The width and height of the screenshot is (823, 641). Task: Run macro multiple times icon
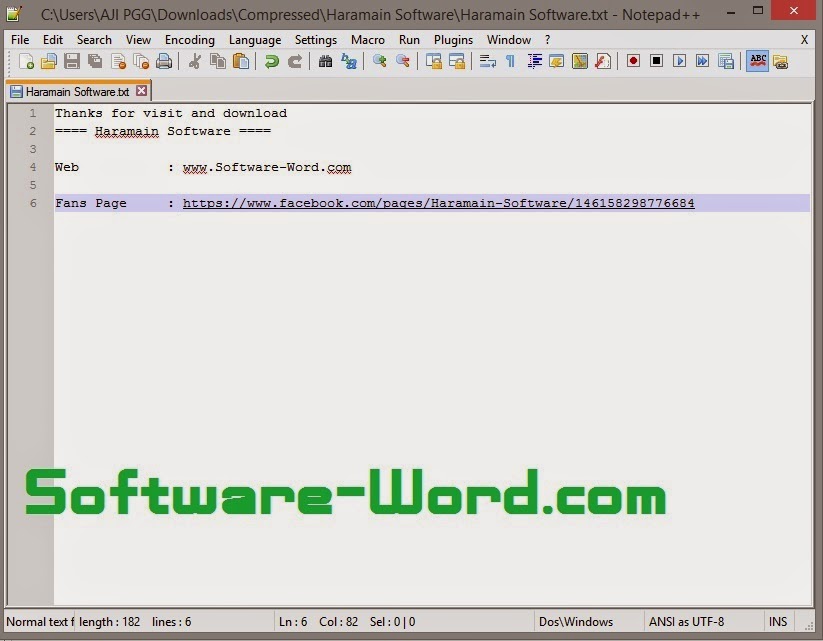pyautogui.click(x=702, y=61)
